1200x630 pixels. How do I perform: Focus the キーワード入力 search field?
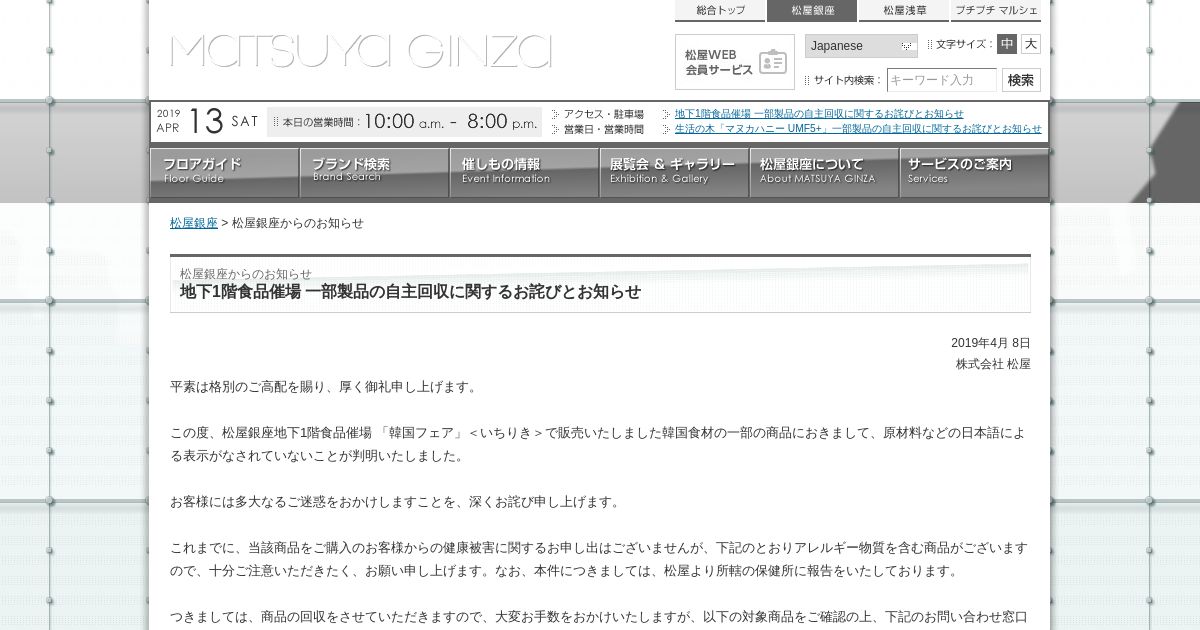(x=942, y=80)
